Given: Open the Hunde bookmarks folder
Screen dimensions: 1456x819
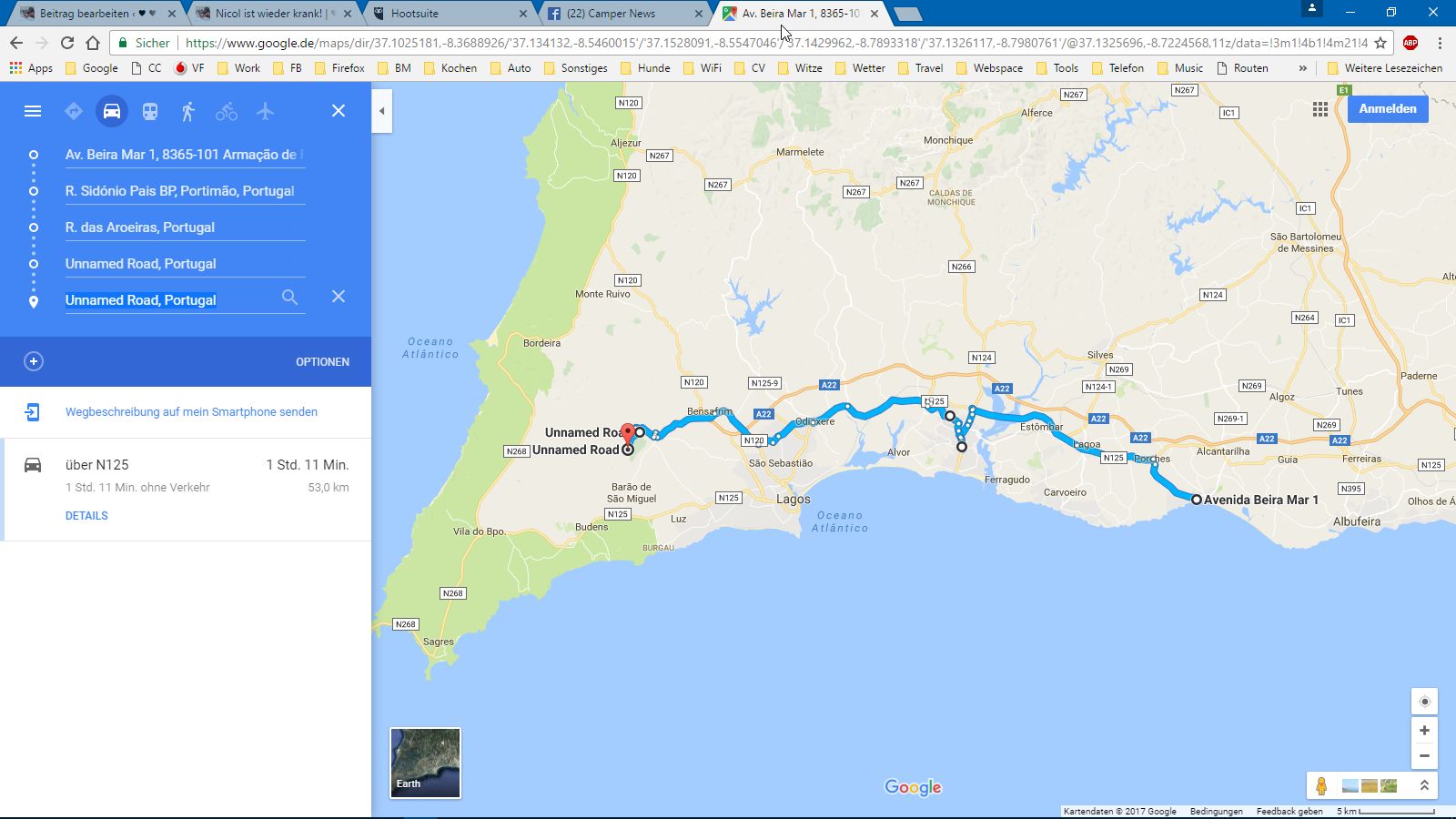Looking at the screenshot, I should (x=645, y=68).
